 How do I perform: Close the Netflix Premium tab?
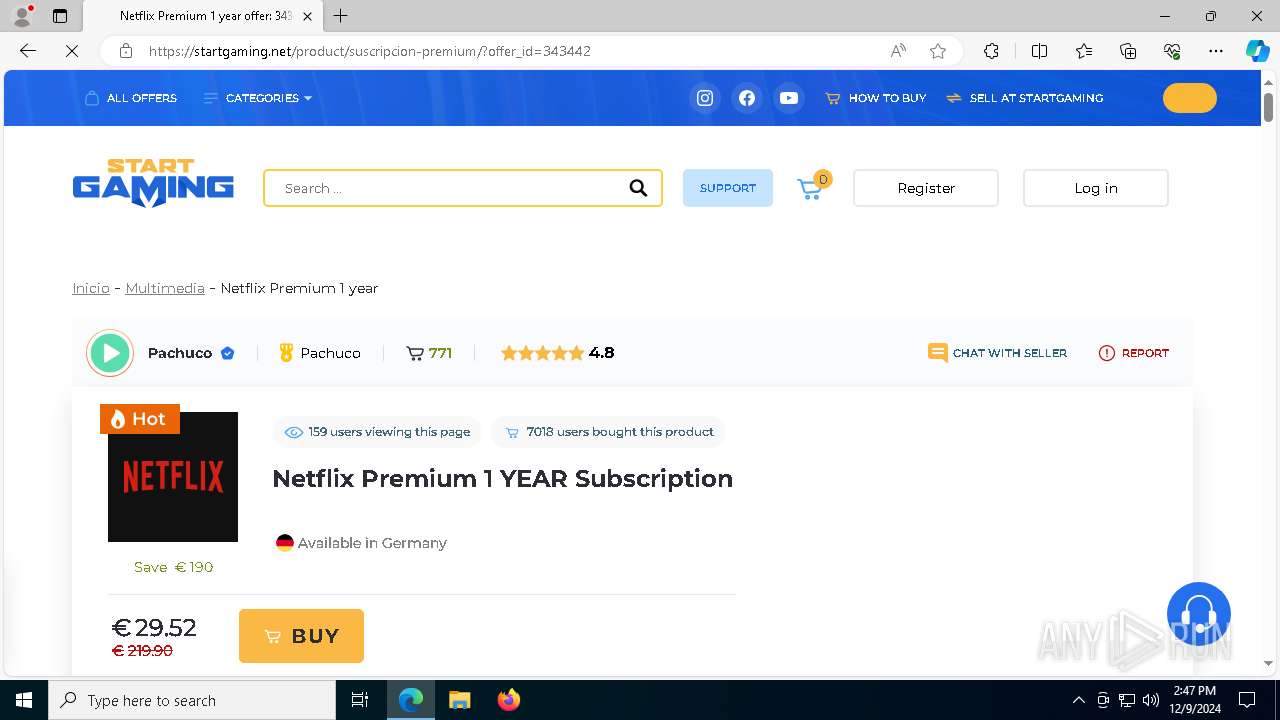[x=307, y=16]
